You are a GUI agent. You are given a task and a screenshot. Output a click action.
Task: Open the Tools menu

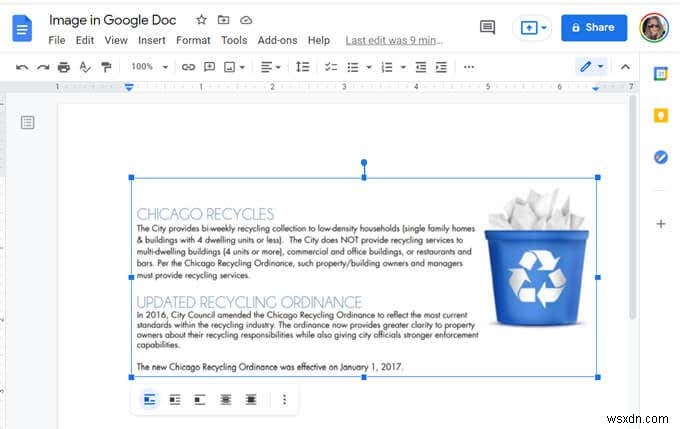click(234, 40)
